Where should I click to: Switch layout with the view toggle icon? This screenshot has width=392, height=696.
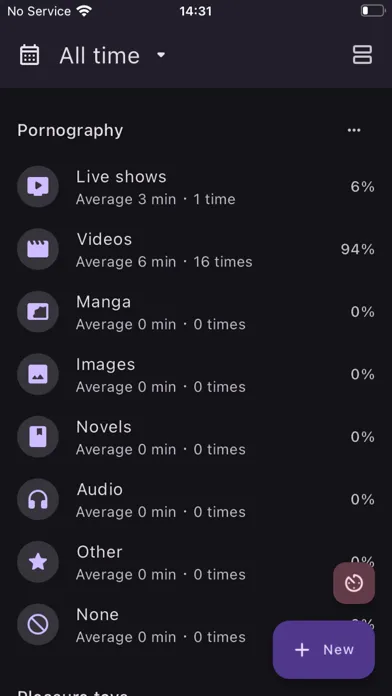tap(362, 55)
